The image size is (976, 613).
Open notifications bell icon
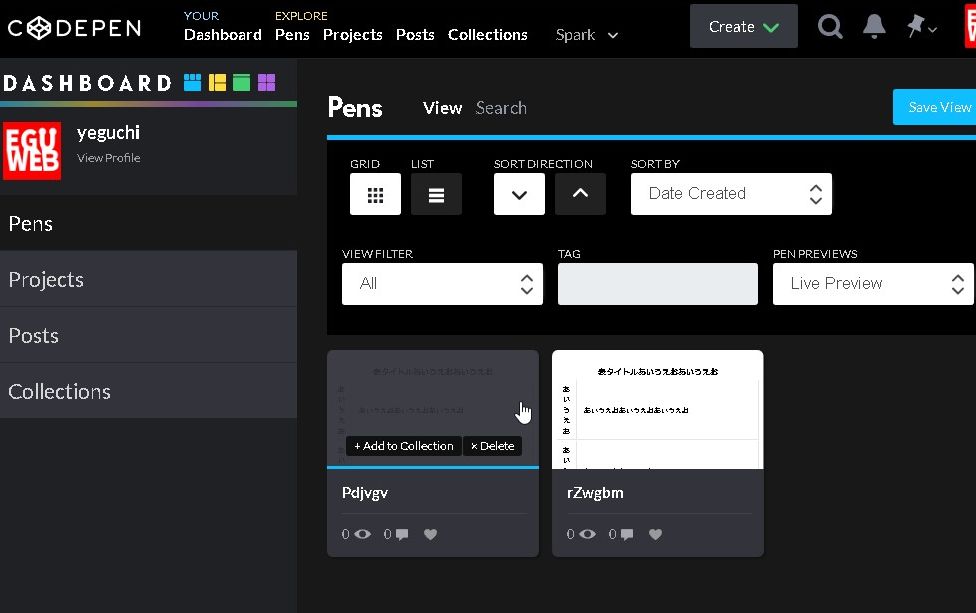(x=874, y=27)
